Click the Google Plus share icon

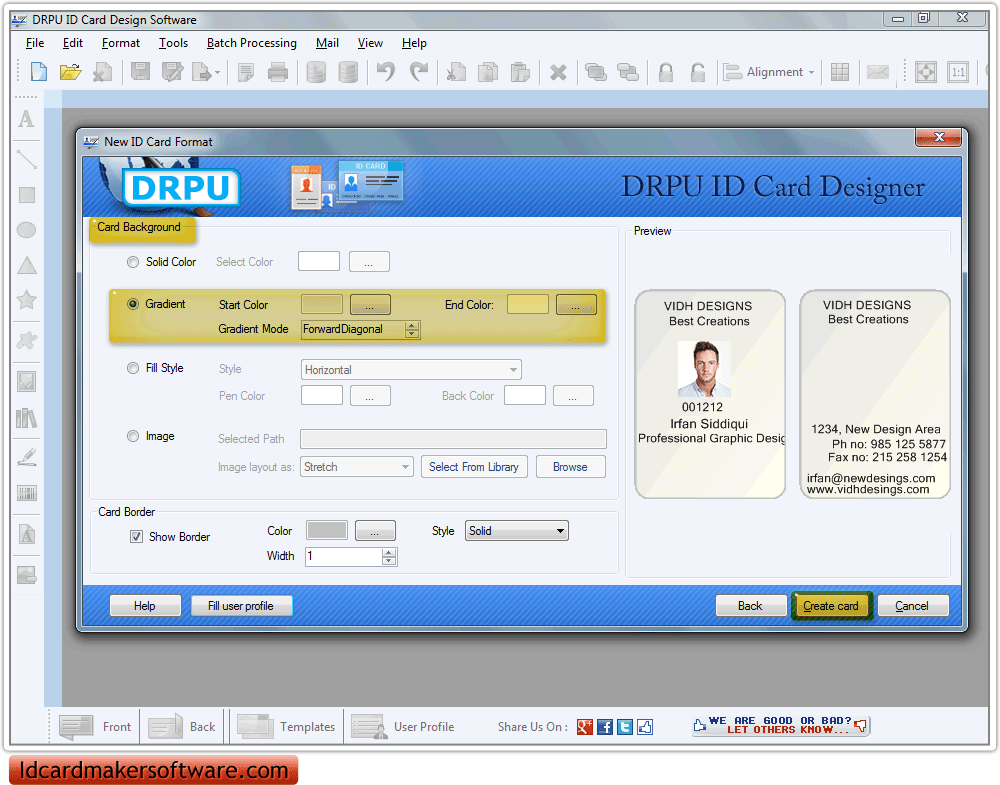click(x=585, y=726)
